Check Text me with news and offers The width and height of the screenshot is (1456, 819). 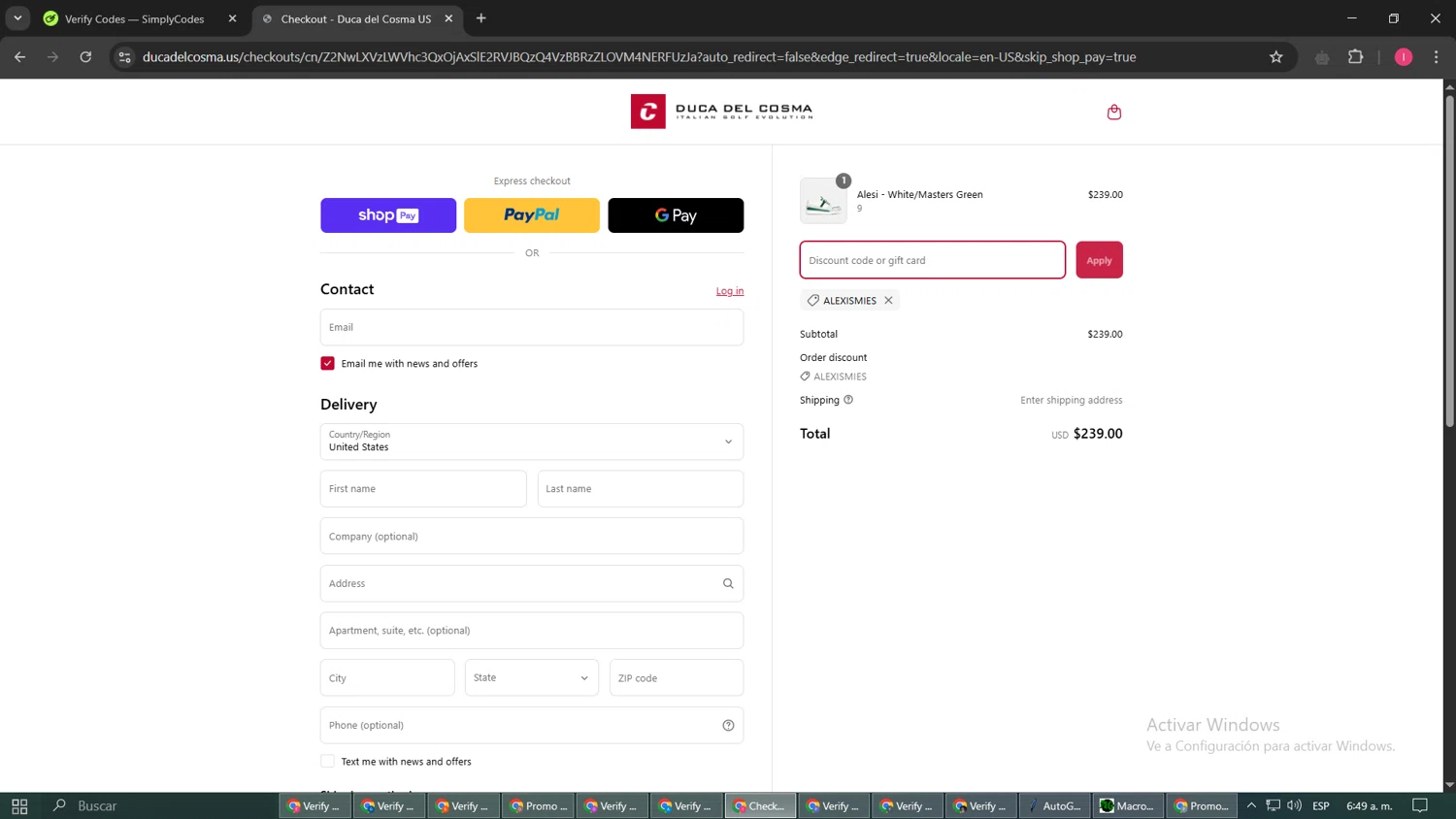coord(327,762)
